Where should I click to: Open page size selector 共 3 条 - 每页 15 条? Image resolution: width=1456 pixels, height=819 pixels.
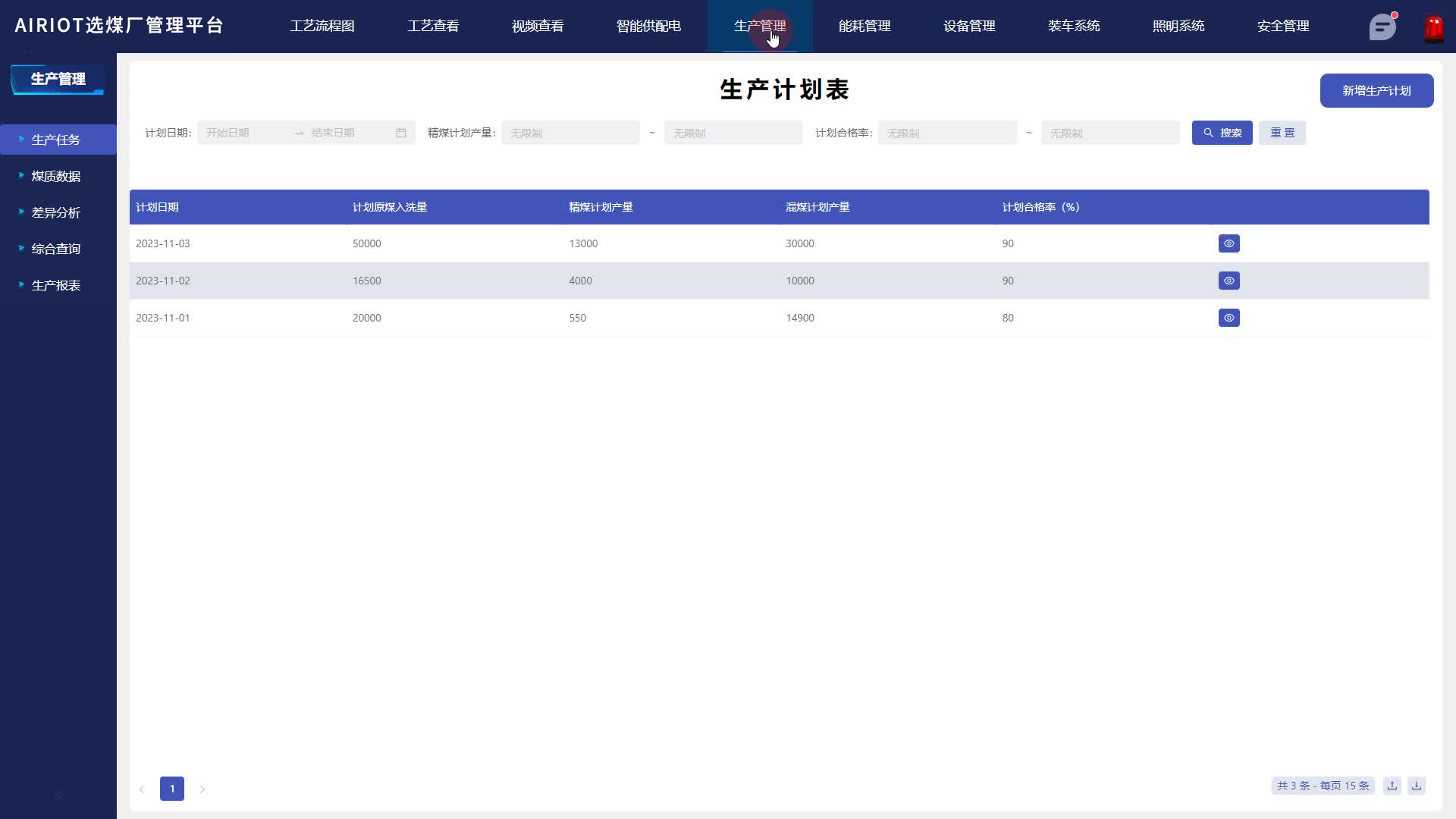1323,786
